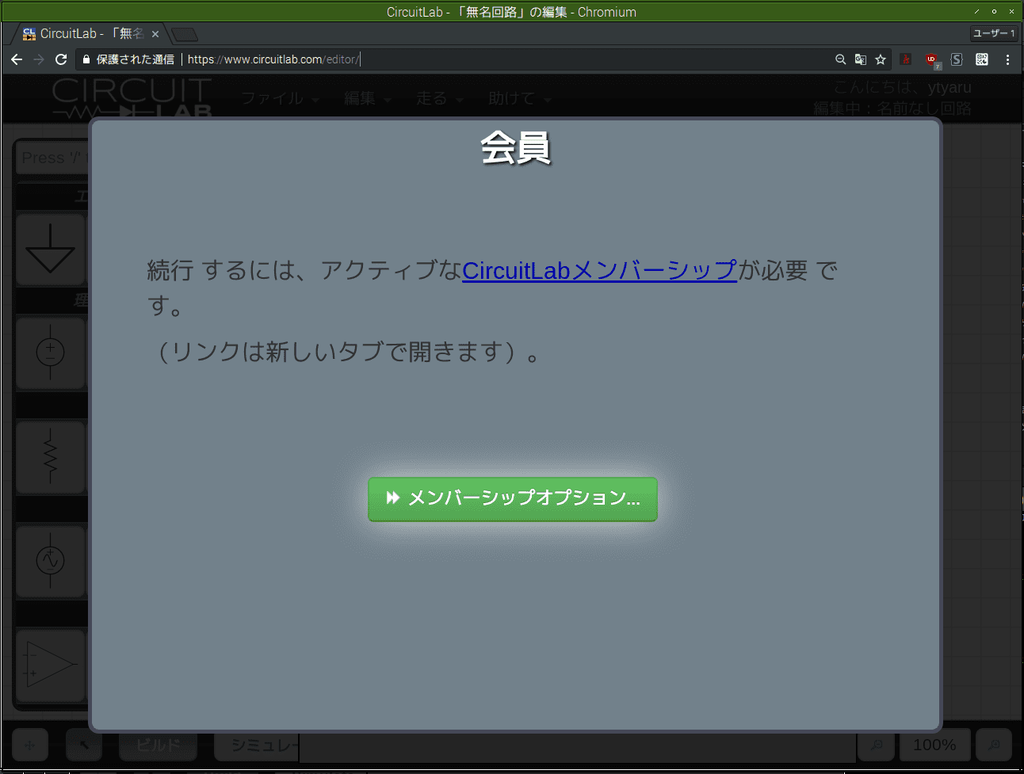Select the AC sine source component
Screen dimensions: 1024x774
click(51, 561)
